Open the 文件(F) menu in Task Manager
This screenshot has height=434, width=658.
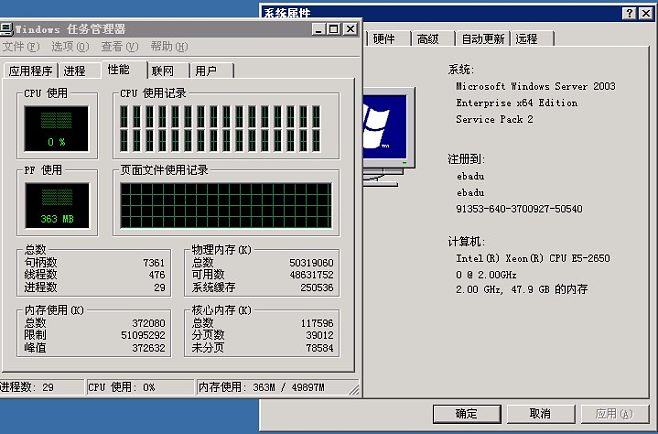coord(21,46)
